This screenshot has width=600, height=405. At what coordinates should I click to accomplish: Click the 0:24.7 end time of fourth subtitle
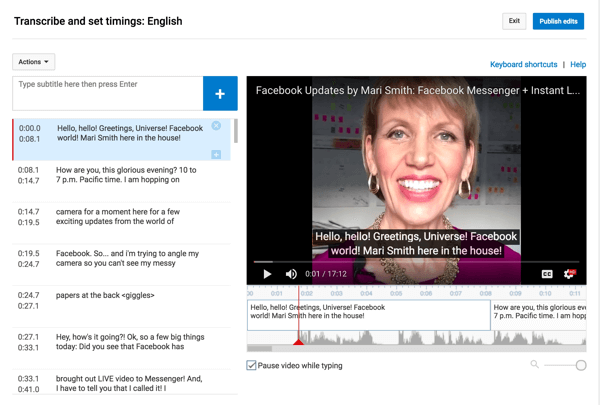28,264
